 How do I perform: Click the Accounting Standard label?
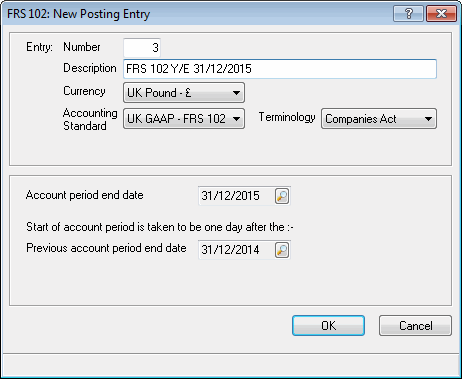pos(90,119)
